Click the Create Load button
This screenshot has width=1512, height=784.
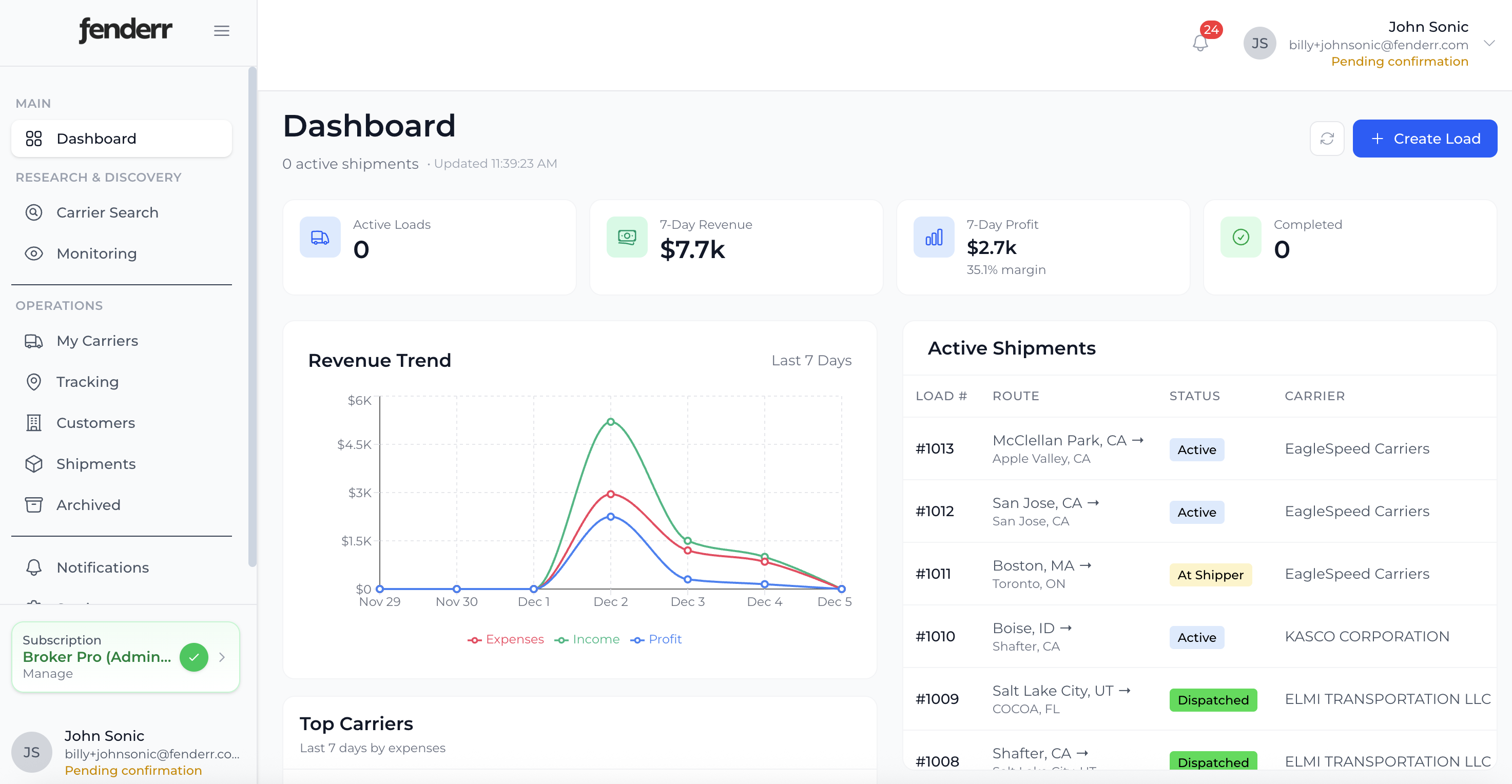point(1425,139)
